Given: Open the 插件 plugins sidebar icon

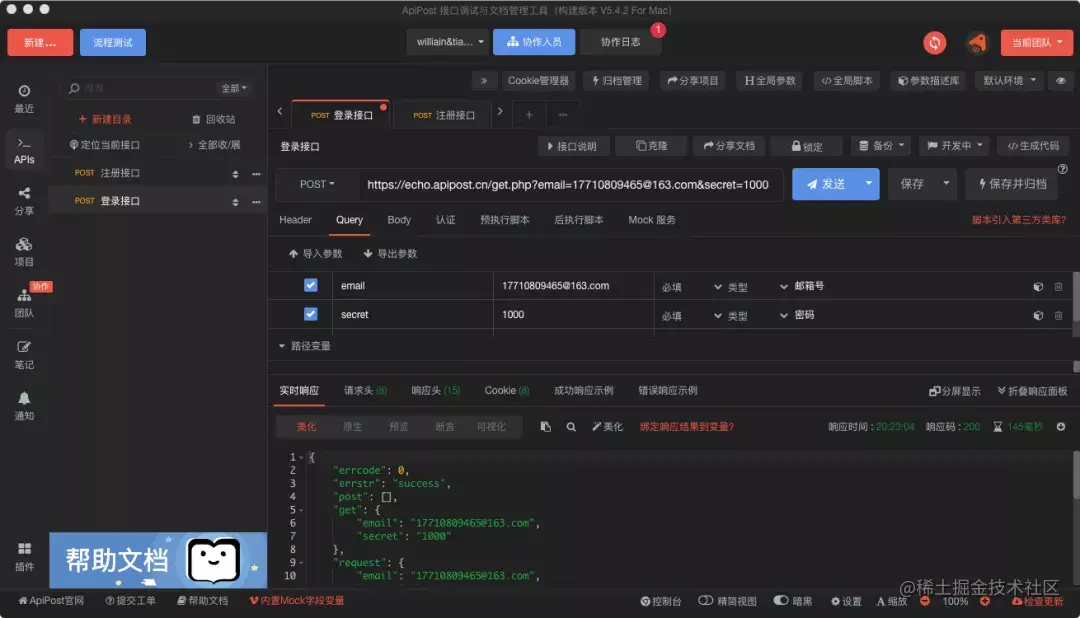Looking at the screenshot, I should pos(24,556).
